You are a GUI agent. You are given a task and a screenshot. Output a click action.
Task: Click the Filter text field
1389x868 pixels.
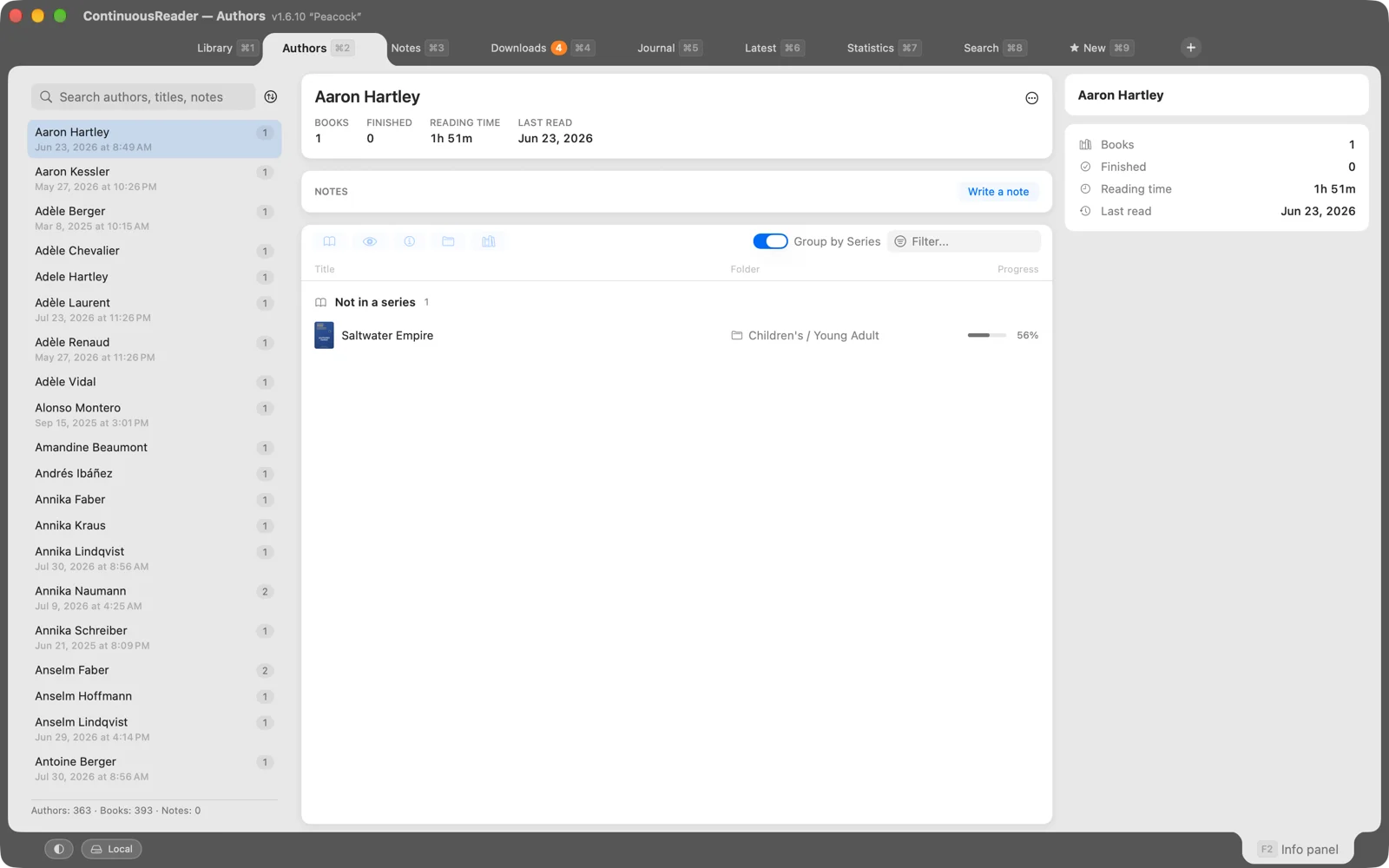coord(964,241)
